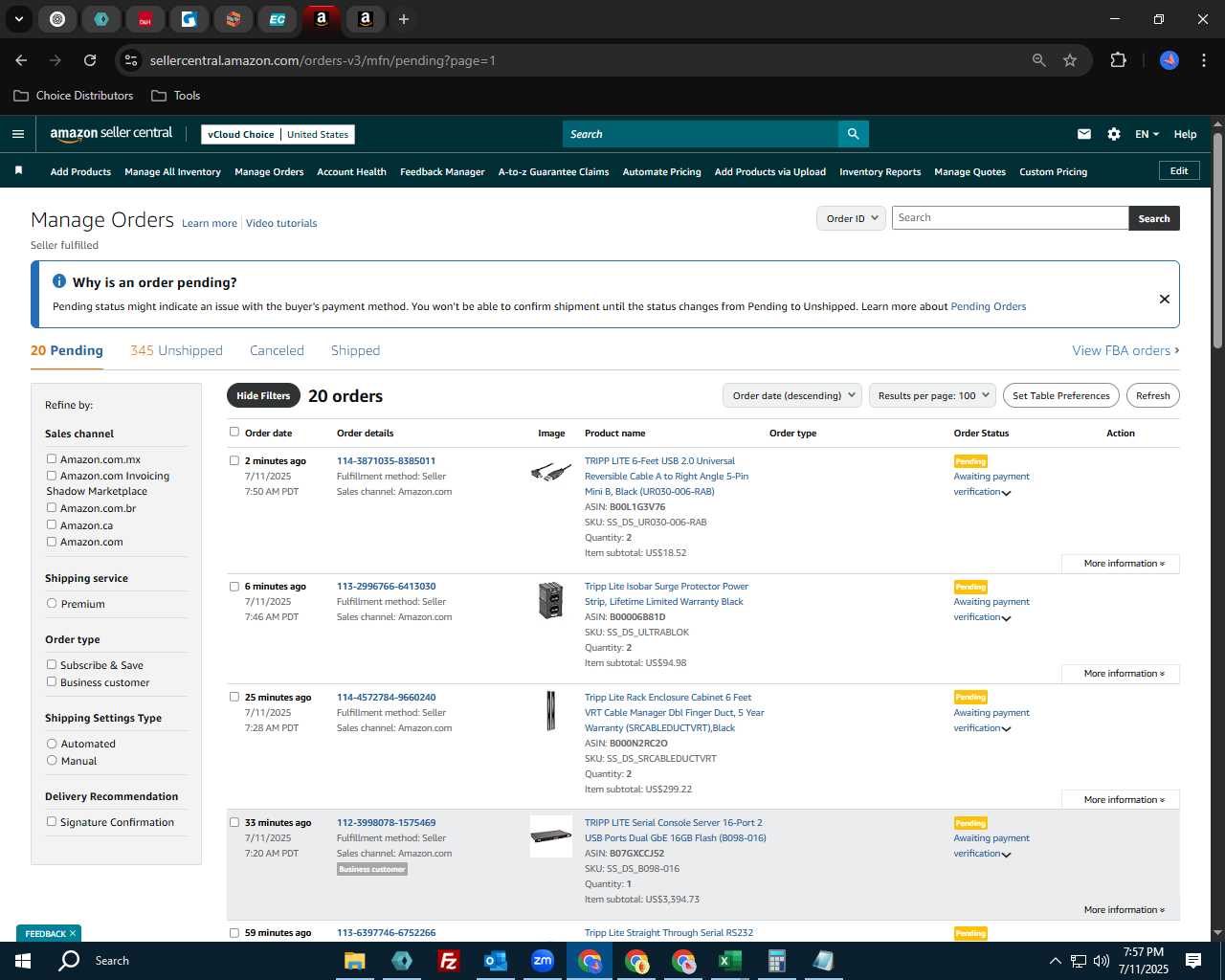
Task: Open Feedback Manager menu item
Action: [x=442, y=172]
